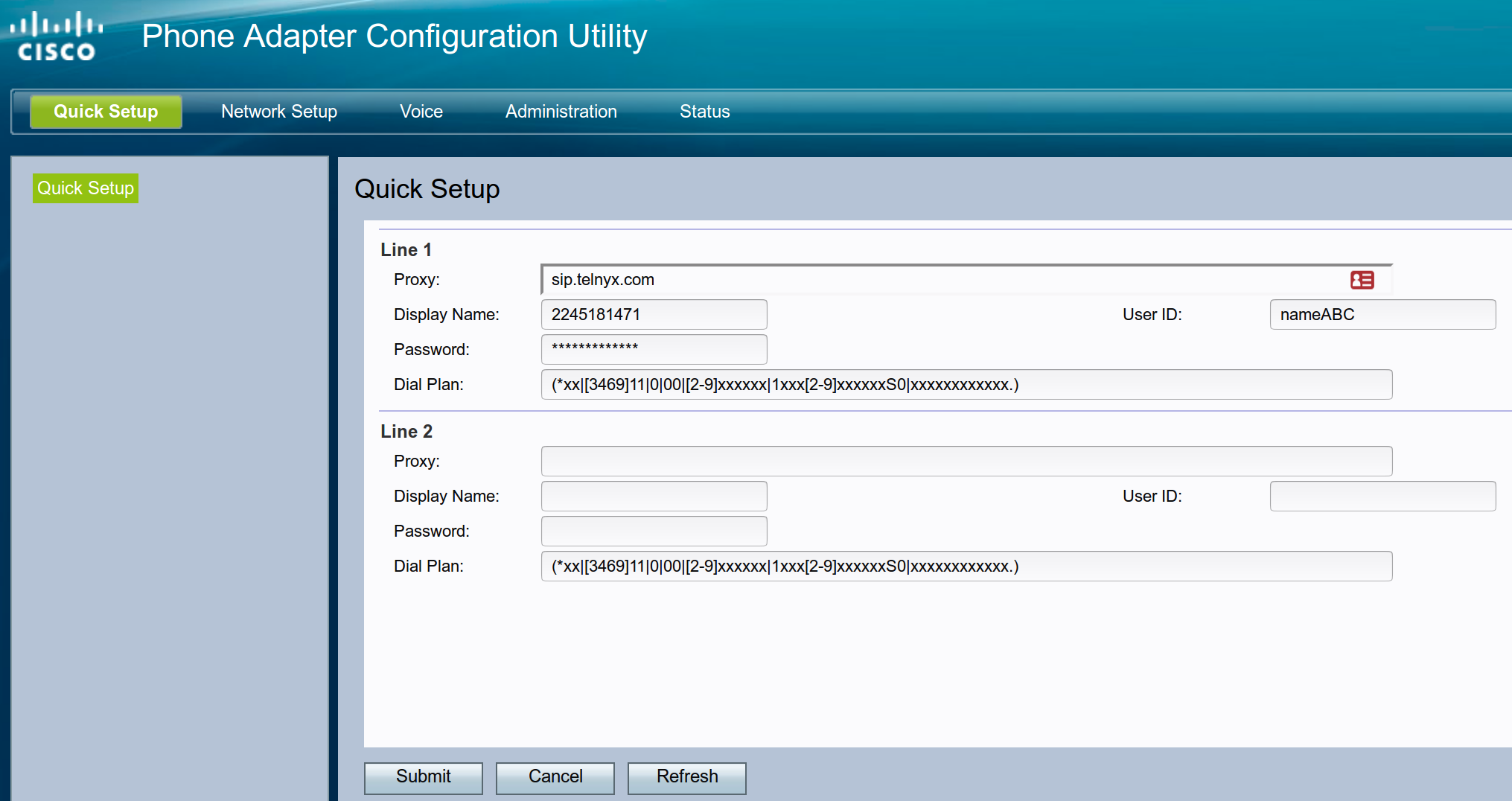Click the Cisco logo
This screenshot has height=801, width=1512.
[57, 36]
